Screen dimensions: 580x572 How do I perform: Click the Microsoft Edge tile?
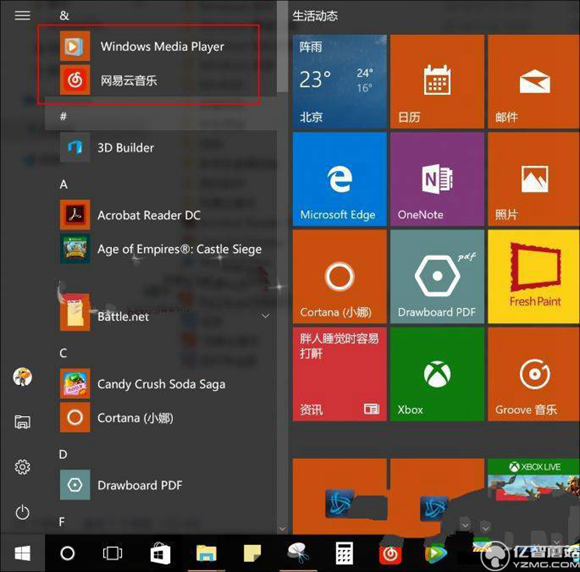pos(339,179)
